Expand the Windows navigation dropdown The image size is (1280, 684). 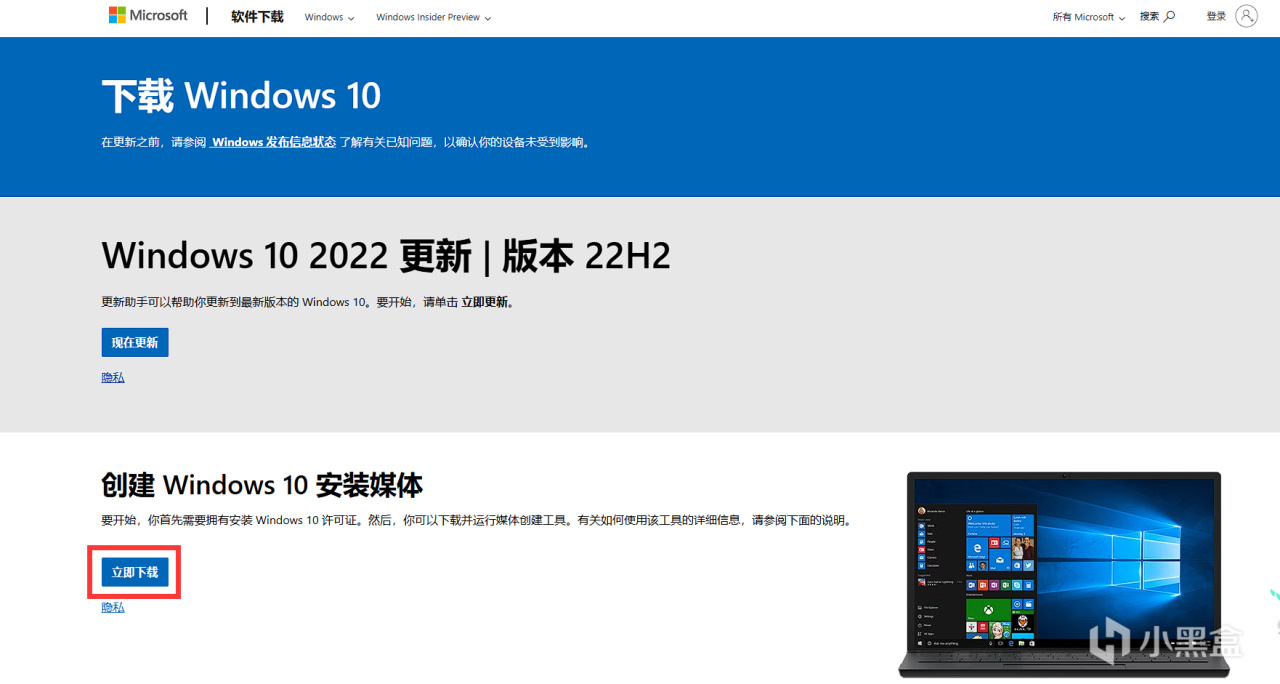(x=329, y=17)
